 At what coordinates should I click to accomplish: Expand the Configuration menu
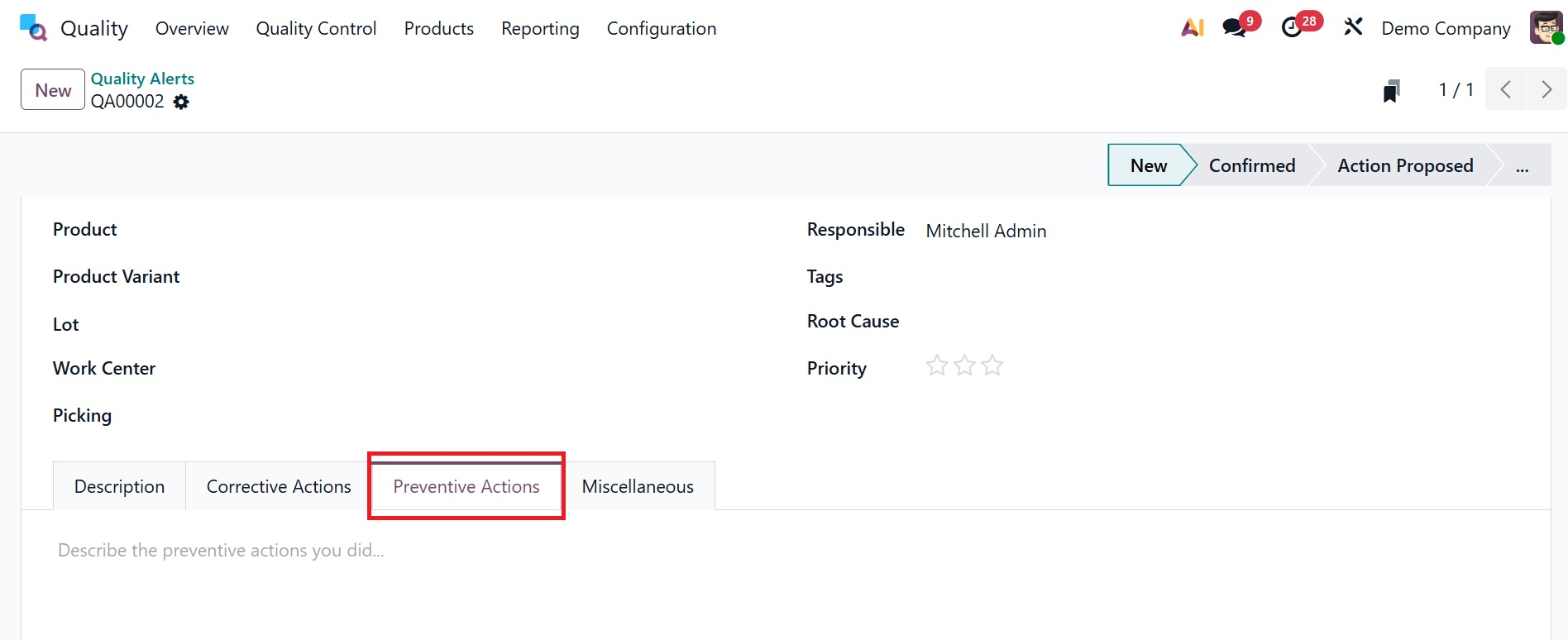(661, 28)
